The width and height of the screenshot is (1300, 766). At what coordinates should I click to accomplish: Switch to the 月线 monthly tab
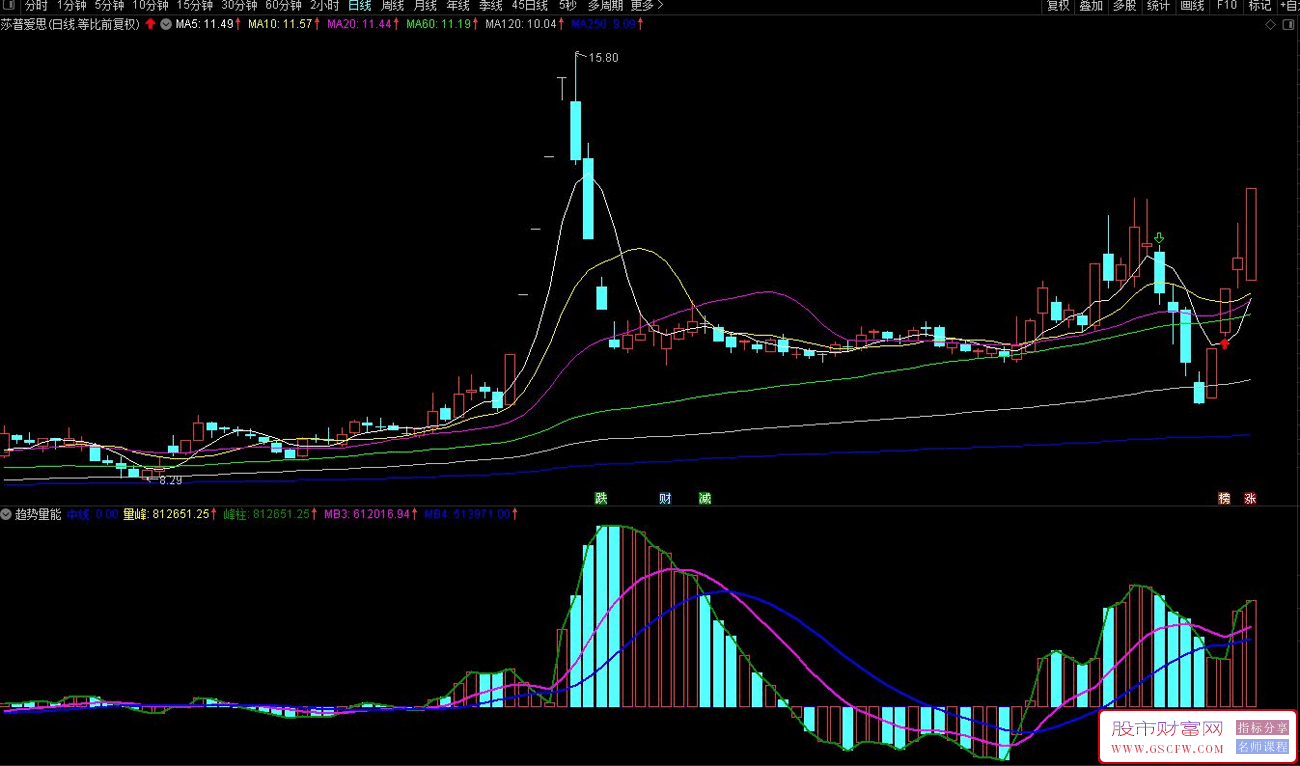pos(425,6)
